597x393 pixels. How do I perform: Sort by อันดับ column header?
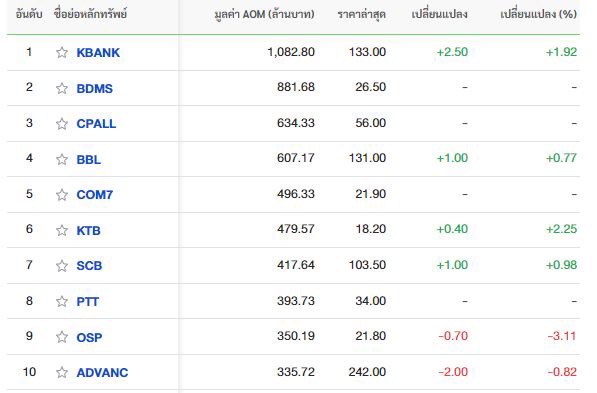coord(29,14)
